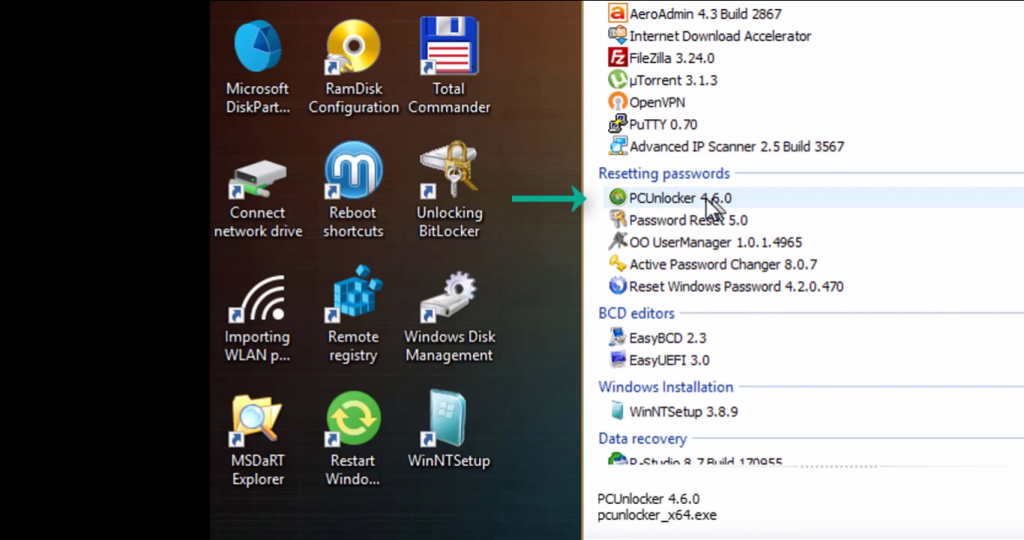The width and height of the screenshot is (1024, 540).
Task: Click the pcunlocker_x64.exe filename text
Action: [x=657, y=515]
